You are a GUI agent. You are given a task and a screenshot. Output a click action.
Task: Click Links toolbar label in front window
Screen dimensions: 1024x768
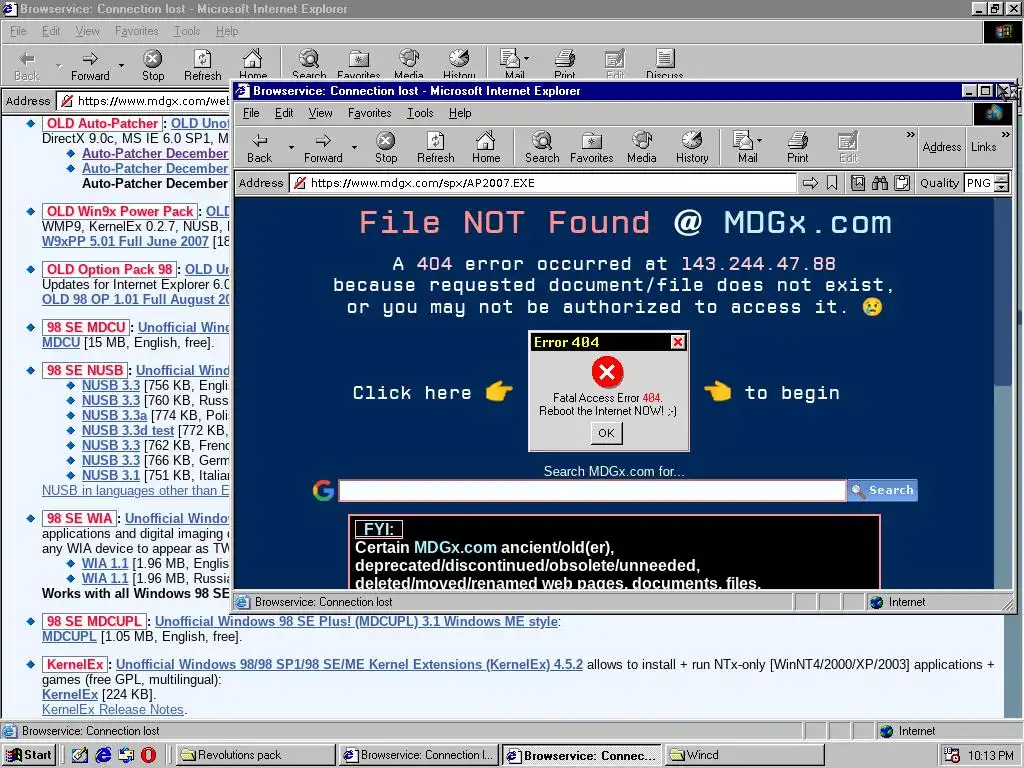[x=984, y=147]
